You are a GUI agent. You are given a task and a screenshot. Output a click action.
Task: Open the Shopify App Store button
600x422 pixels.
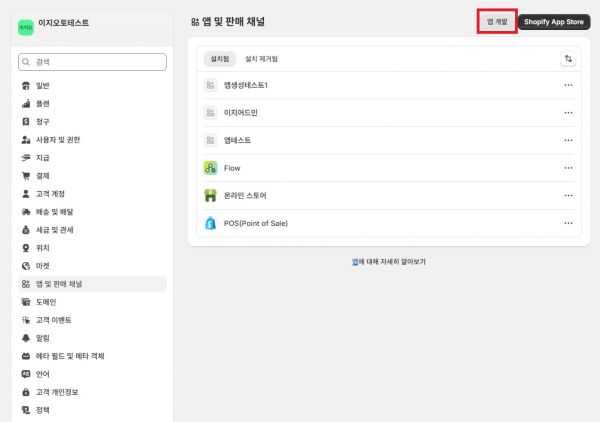click(x=554, y=21)
